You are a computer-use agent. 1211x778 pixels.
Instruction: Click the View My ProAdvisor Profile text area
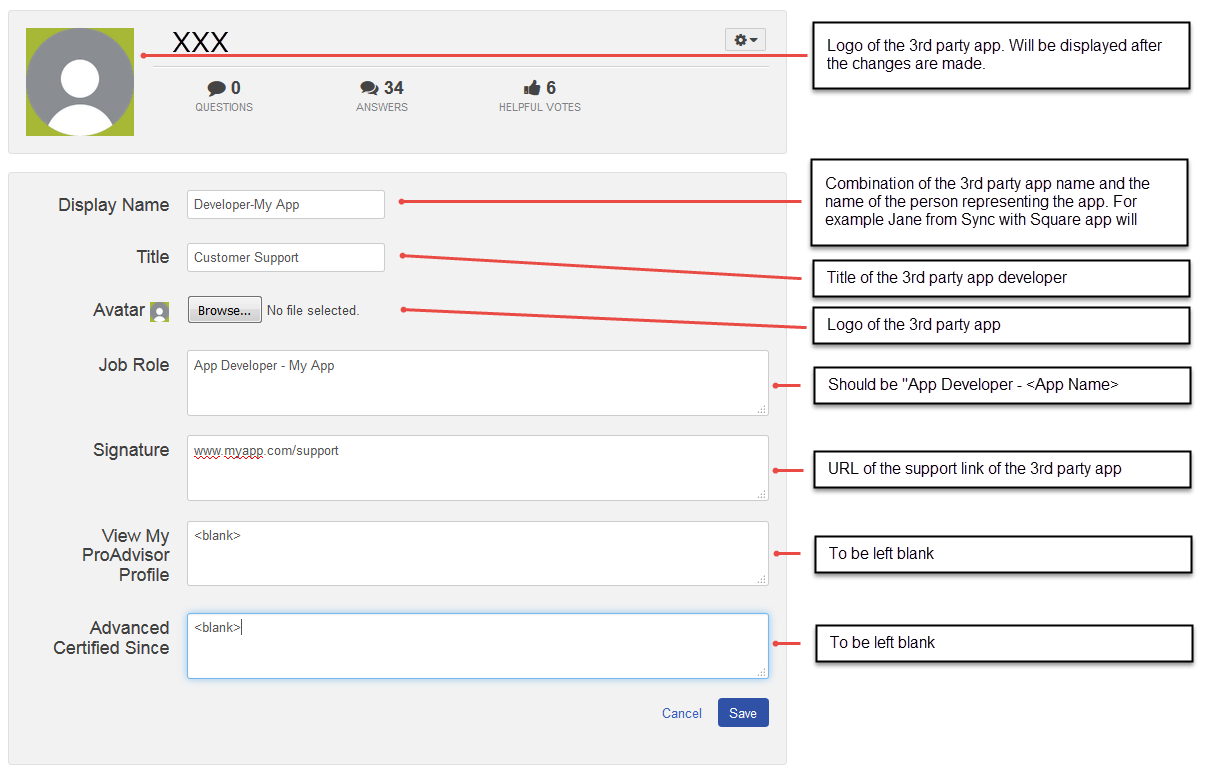coord(477,553)
